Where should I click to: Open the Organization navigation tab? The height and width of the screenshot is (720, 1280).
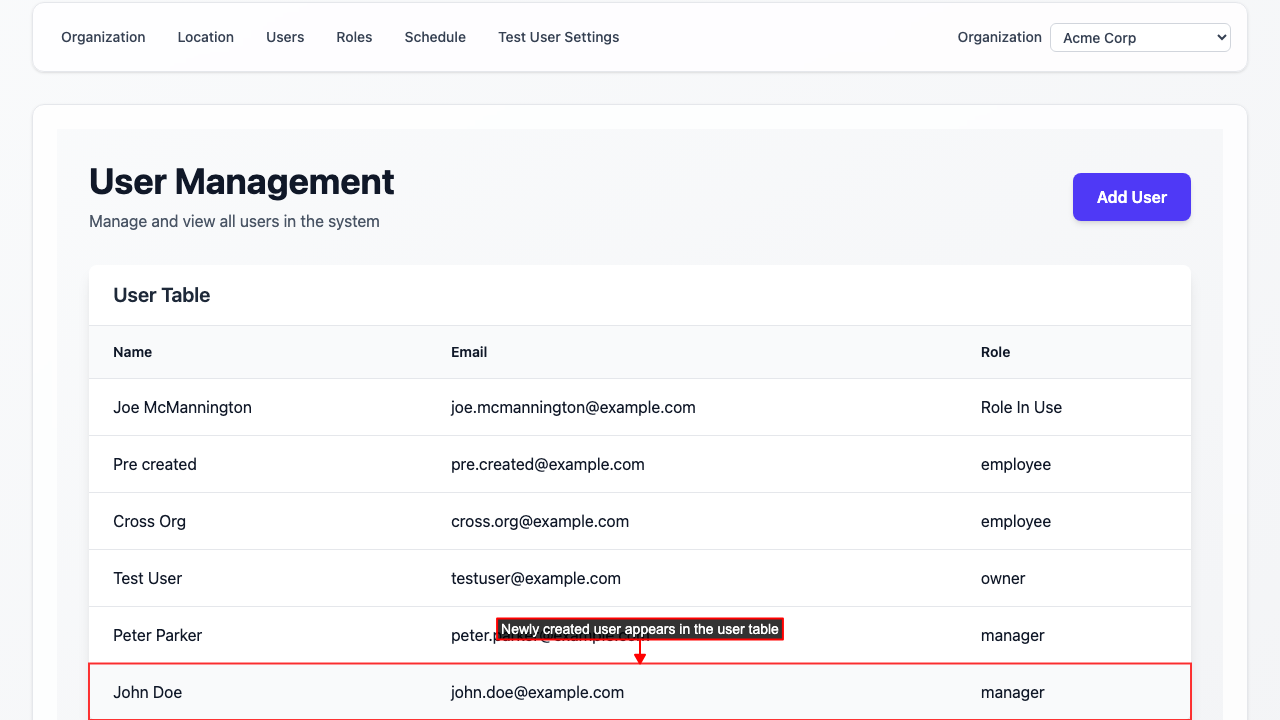tap(103, 37)
